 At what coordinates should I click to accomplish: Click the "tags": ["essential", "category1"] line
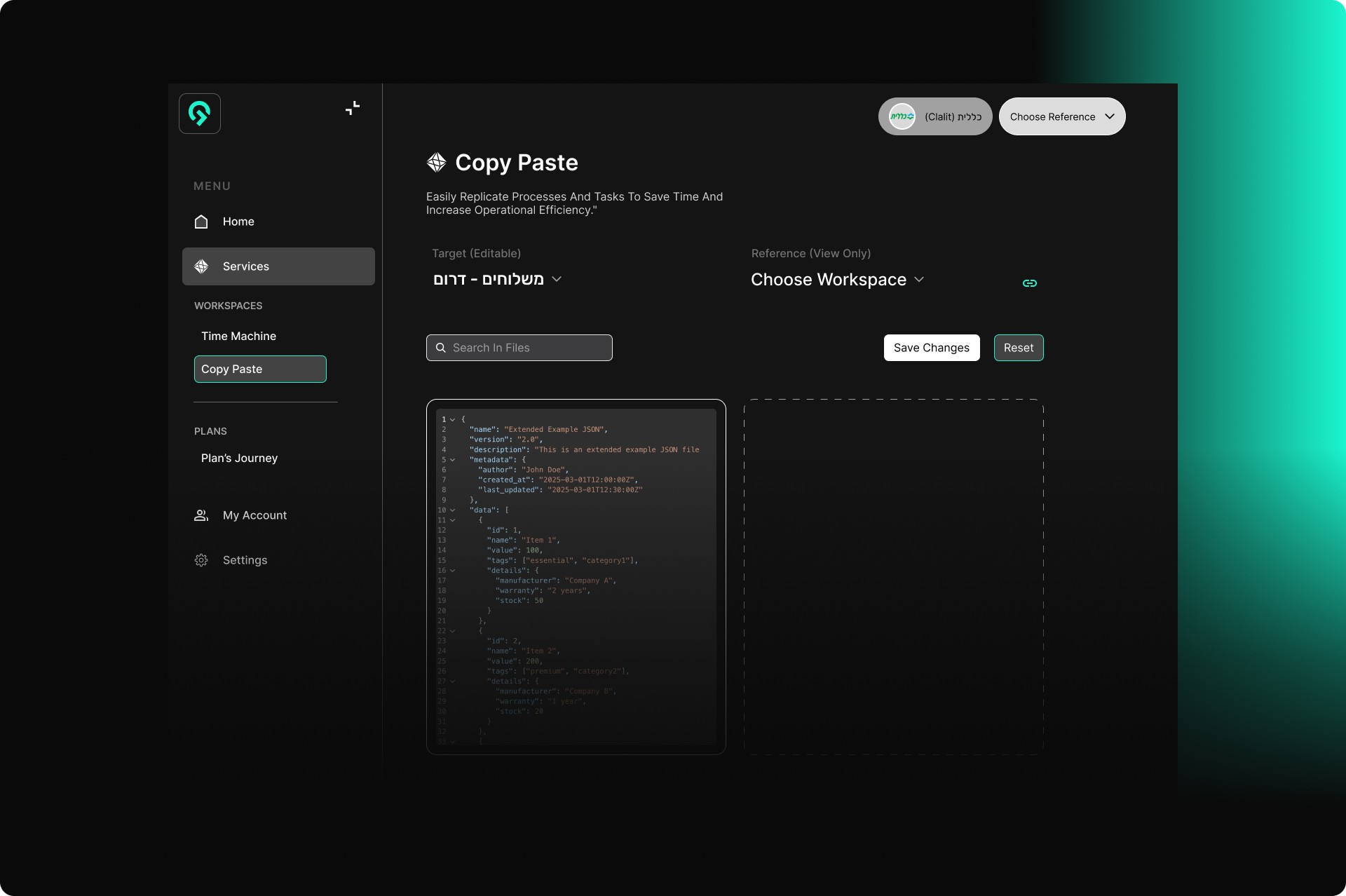click(x=562, y=561)
